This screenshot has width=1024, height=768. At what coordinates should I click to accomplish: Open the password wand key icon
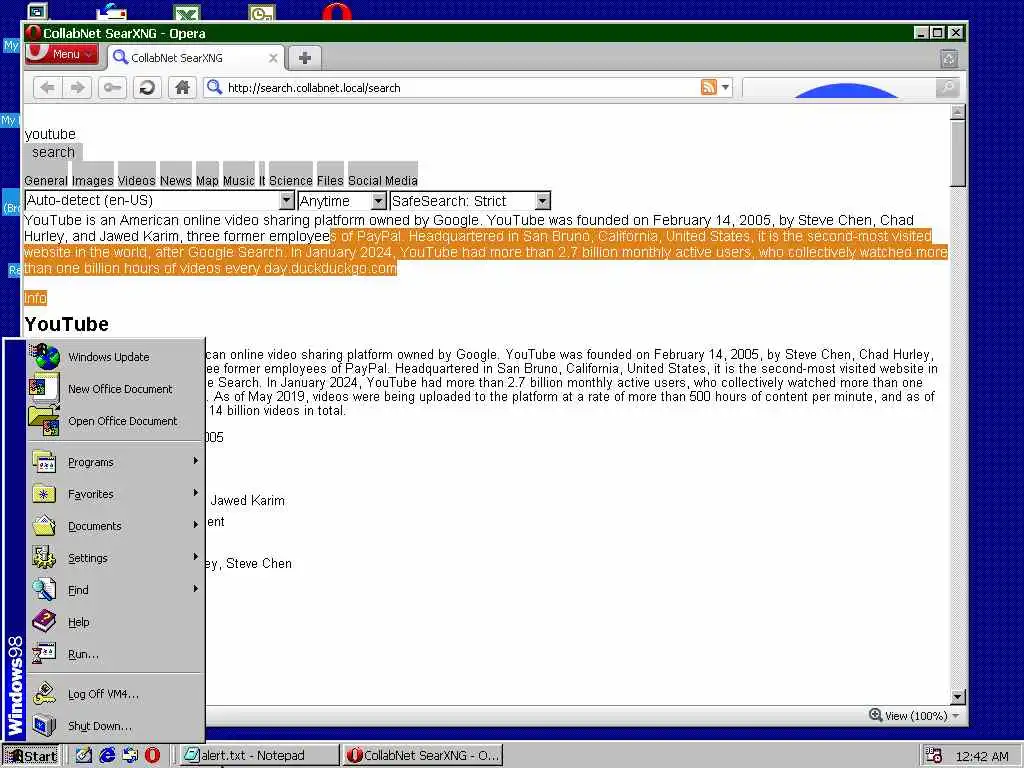(112, 88)
